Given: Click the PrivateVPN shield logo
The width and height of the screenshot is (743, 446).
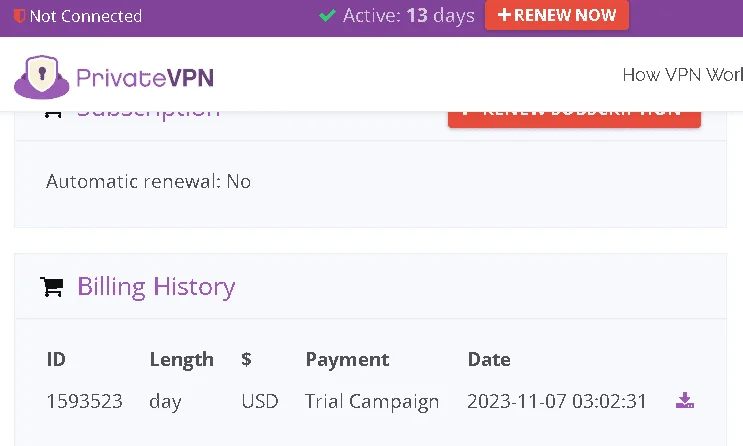Looking at the screenshot, I should pos(42,77).
